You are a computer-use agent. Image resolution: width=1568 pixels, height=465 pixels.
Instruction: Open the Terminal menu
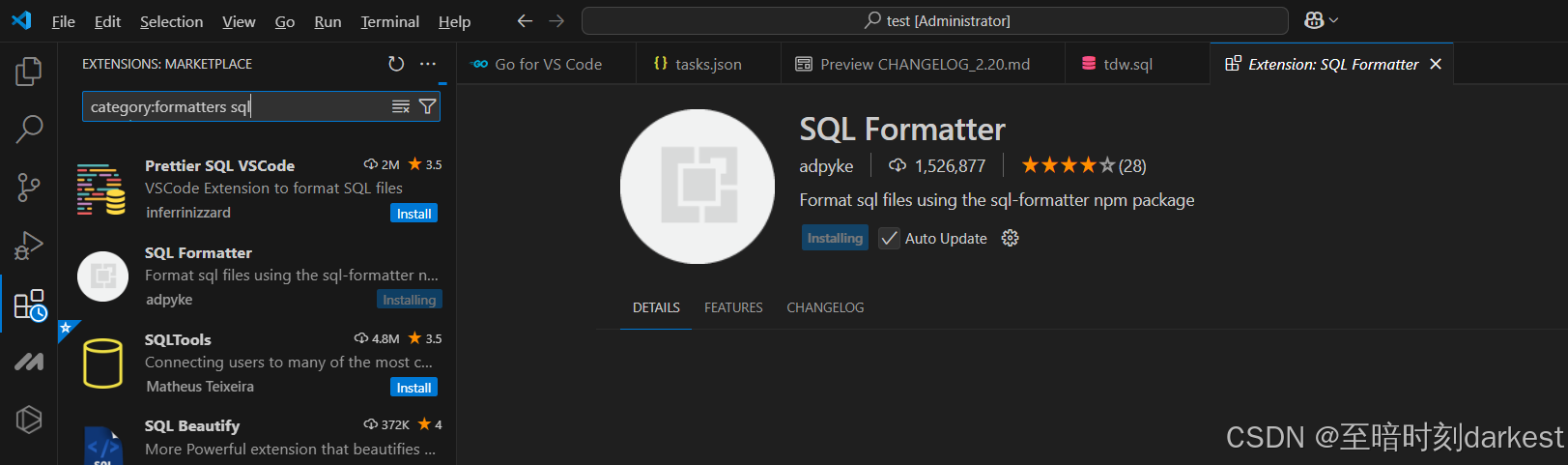pos(389,21)
